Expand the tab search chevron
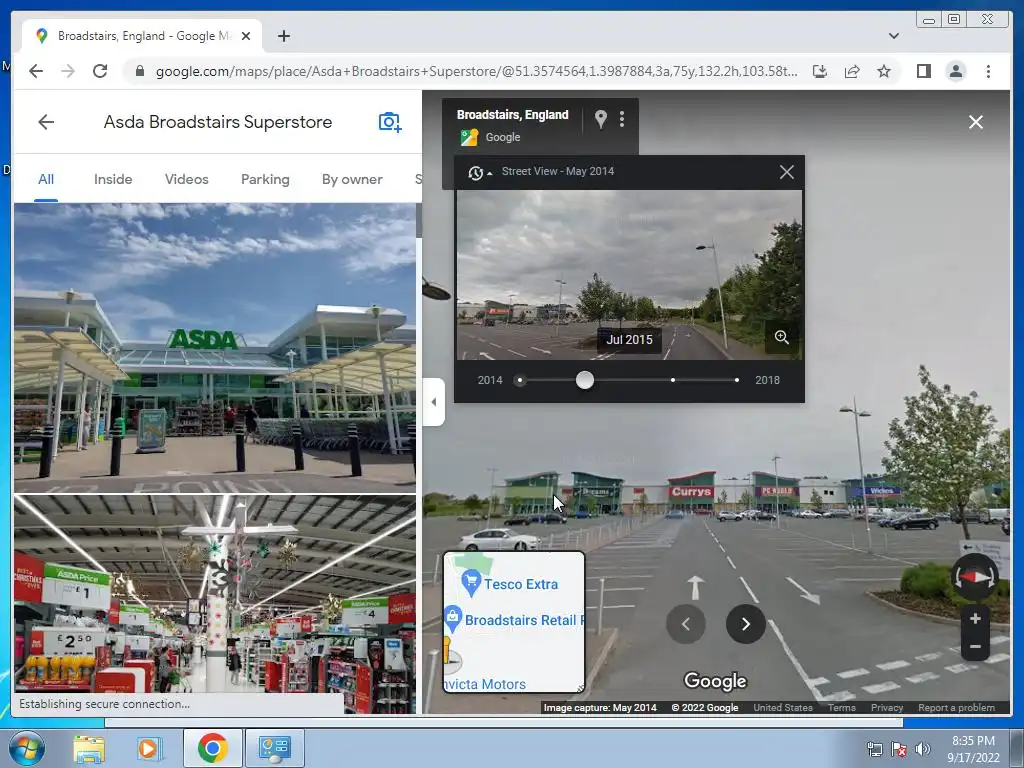Screen dimensions: 1024x768 point(893,36)
